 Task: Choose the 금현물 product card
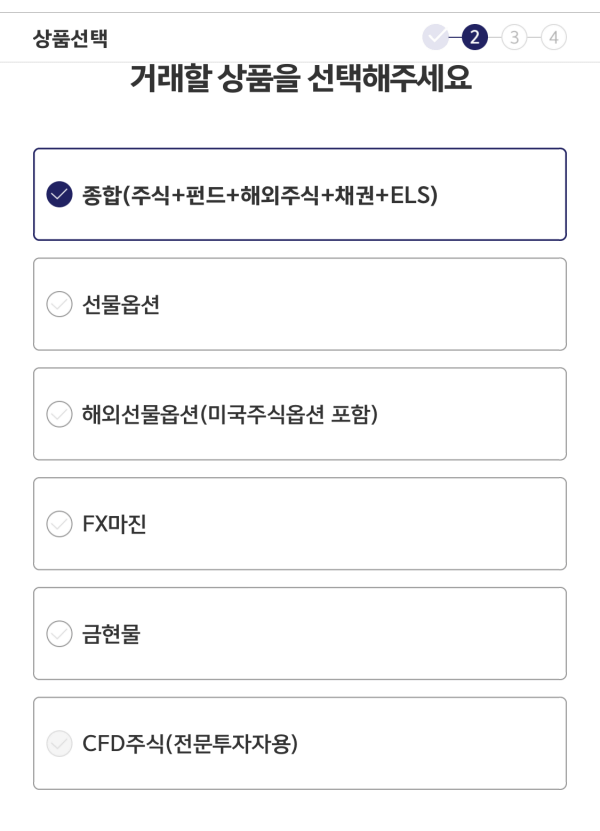click(x=300, y=633)
